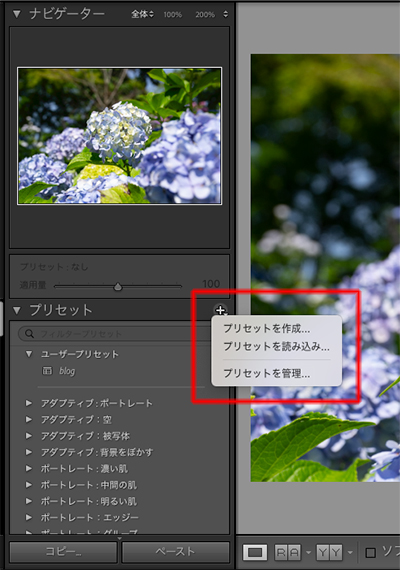The width and height of the screenshot is (400, 570).
Task: Expand アダプティブ : 背景をぼかす preset group
Action: point(29,452)
